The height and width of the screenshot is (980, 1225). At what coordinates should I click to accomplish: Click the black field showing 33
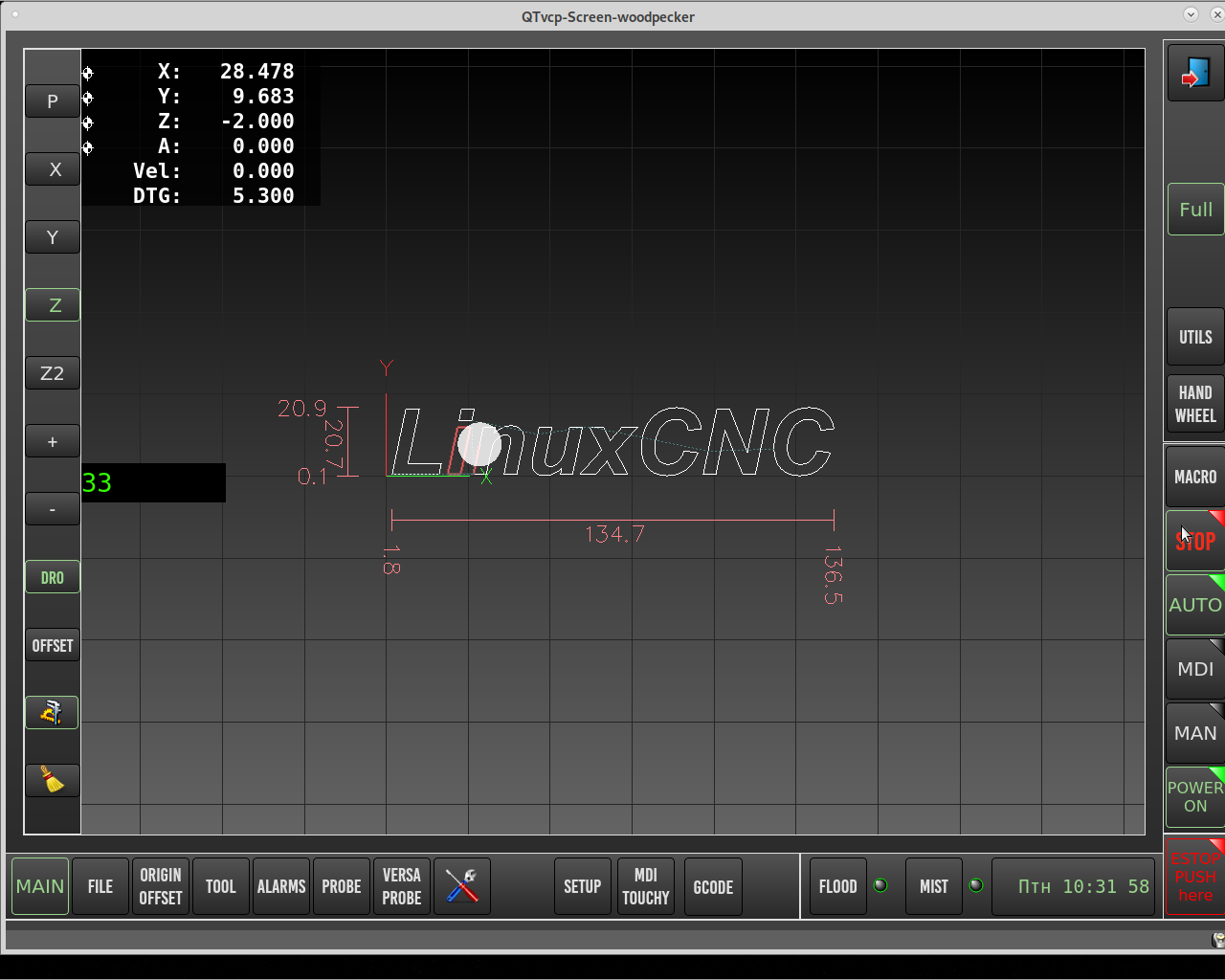coord(154,482)
